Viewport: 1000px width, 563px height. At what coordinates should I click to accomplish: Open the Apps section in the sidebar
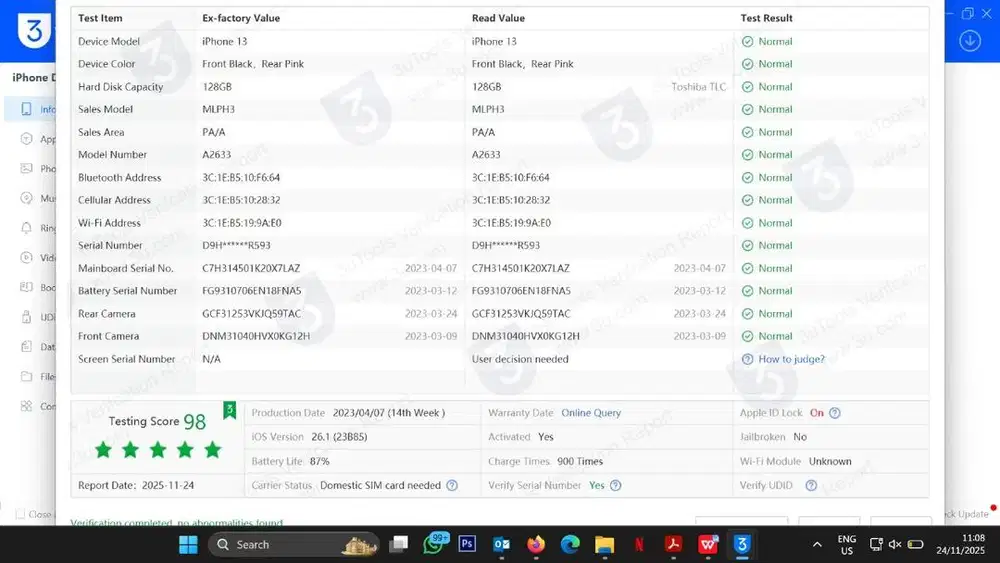pyautogui.click(x=27, y=139)
